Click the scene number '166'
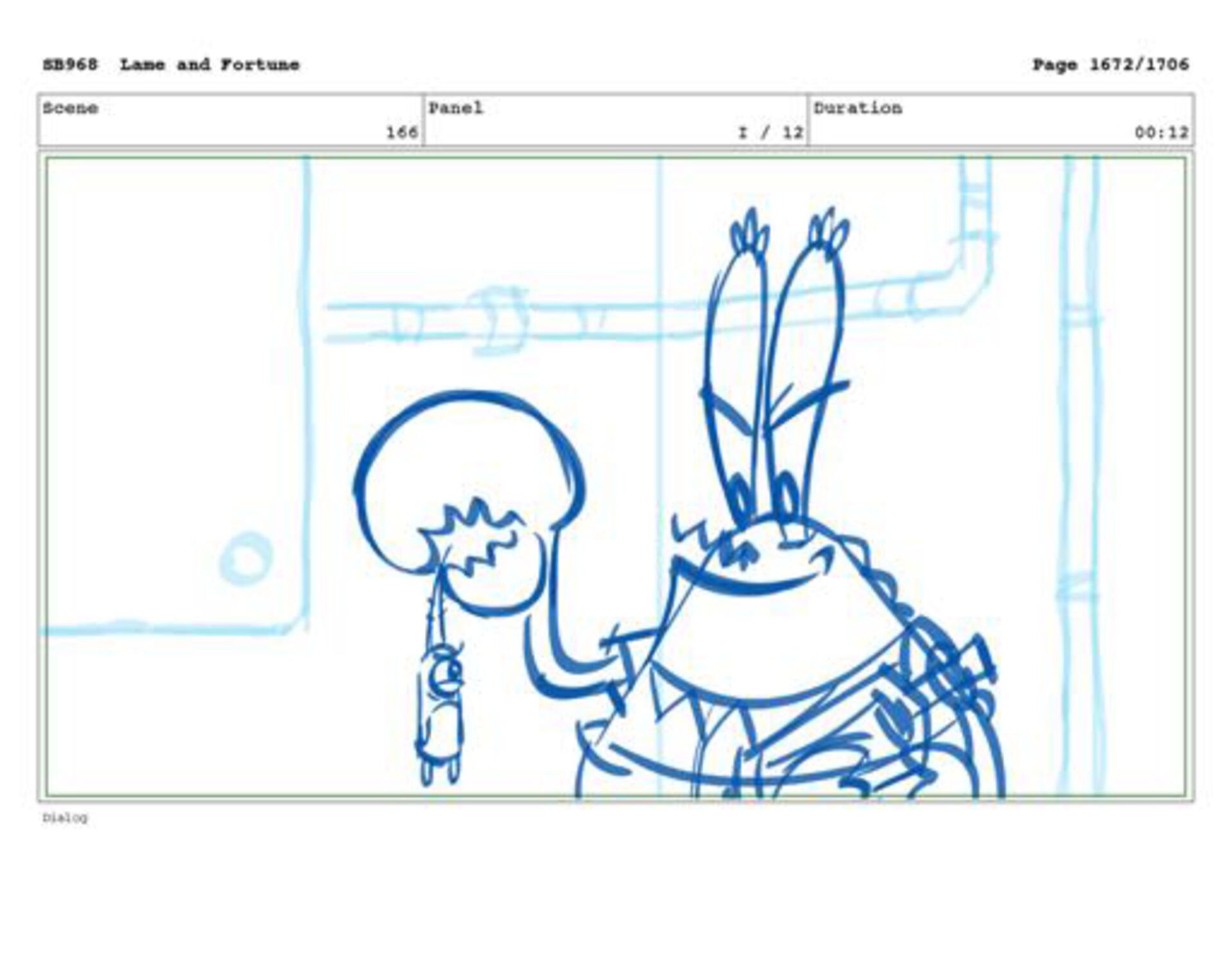 (x=402, y=133)
